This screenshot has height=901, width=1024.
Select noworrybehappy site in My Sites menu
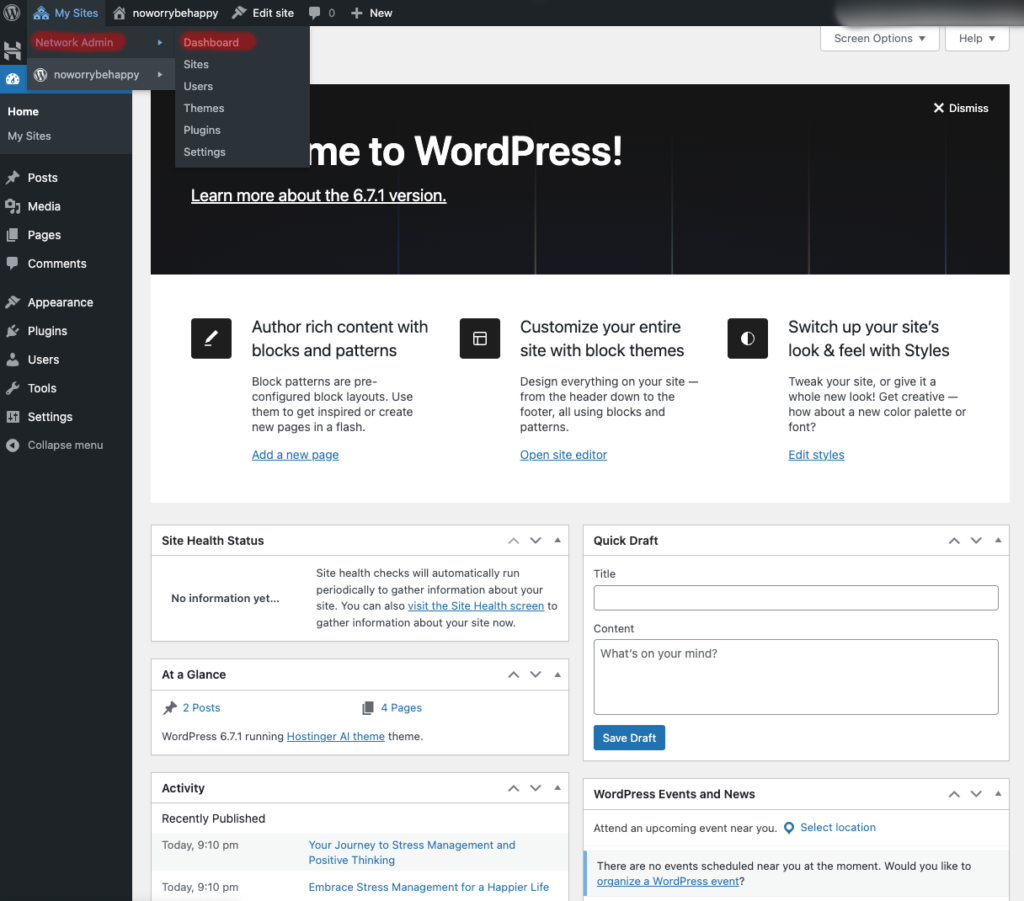tap(98, 74)
